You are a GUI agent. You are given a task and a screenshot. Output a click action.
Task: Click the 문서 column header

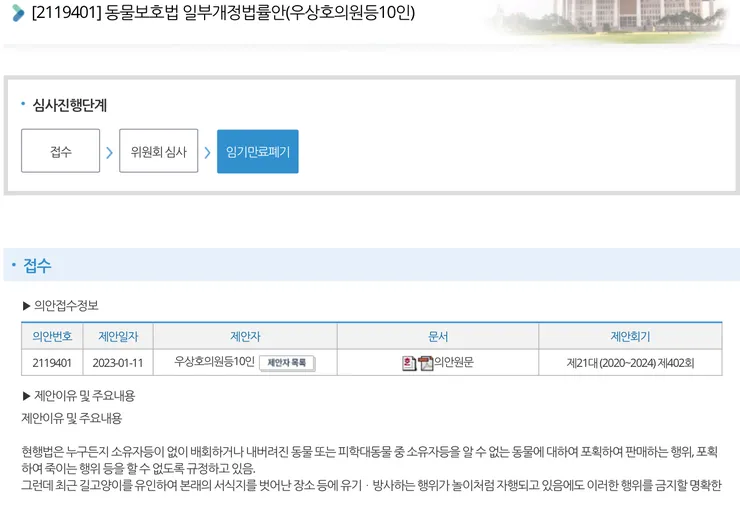437,336
